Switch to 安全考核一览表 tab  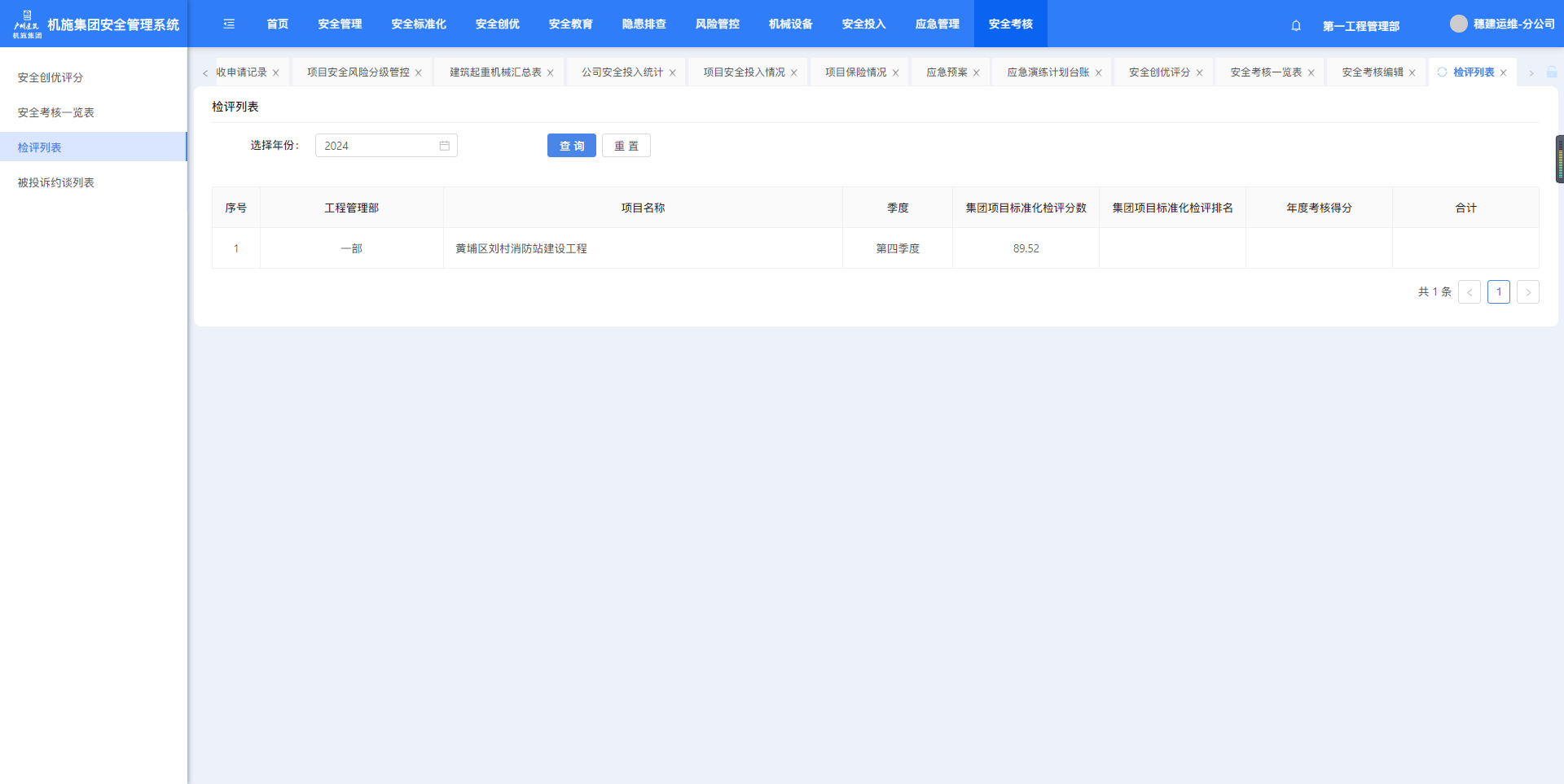click(1266, 72)
